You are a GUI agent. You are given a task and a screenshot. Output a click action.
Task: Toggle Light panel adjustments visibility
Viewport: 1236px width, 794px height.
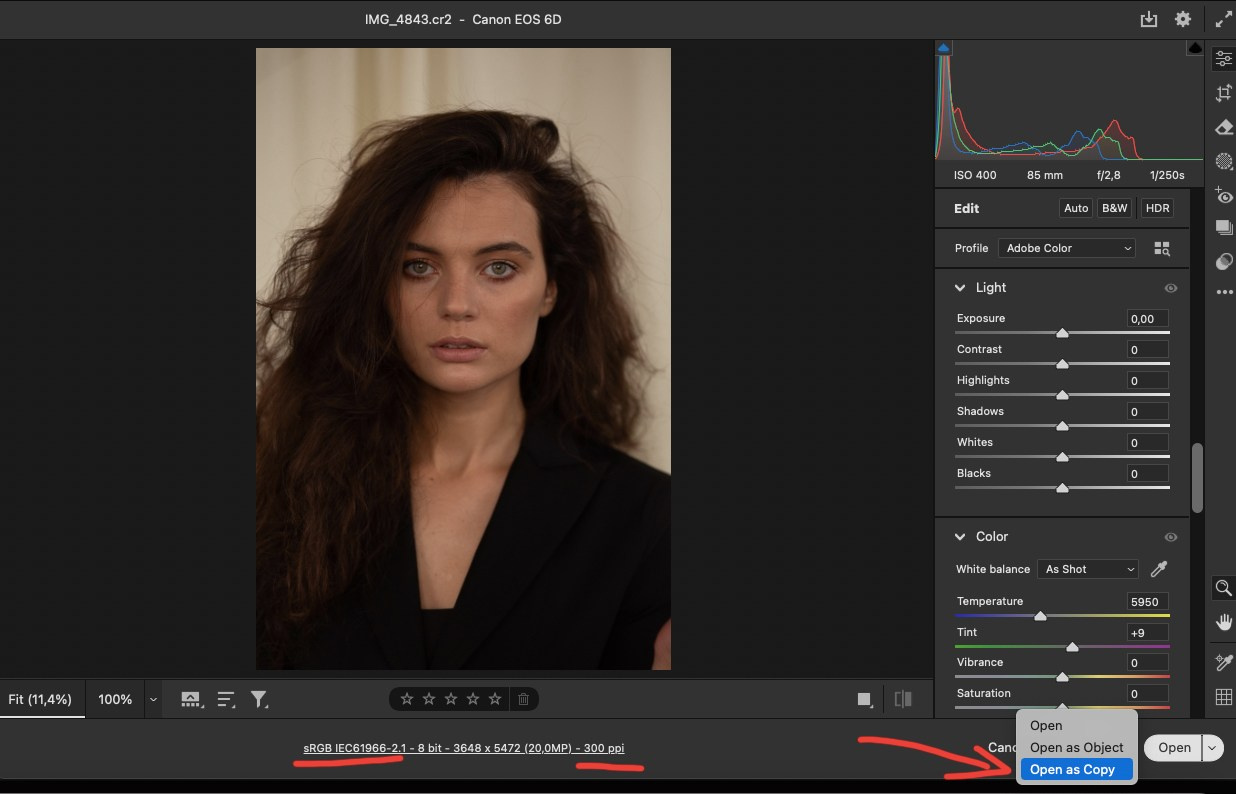click(x=1170, y=288)
